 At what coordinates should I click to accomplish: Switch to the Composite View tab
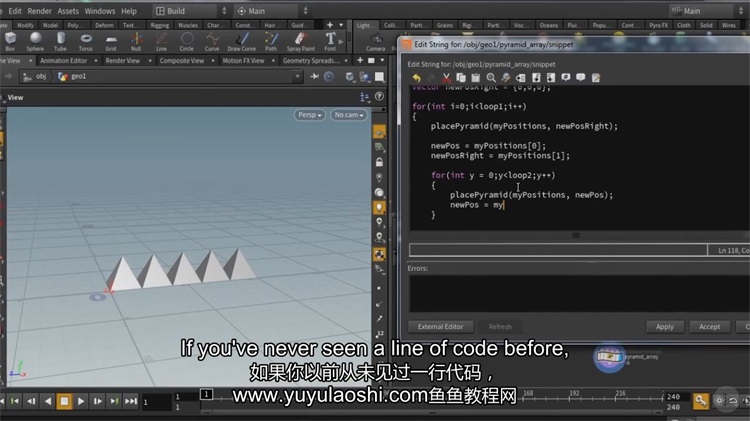(x=182, y=61)
